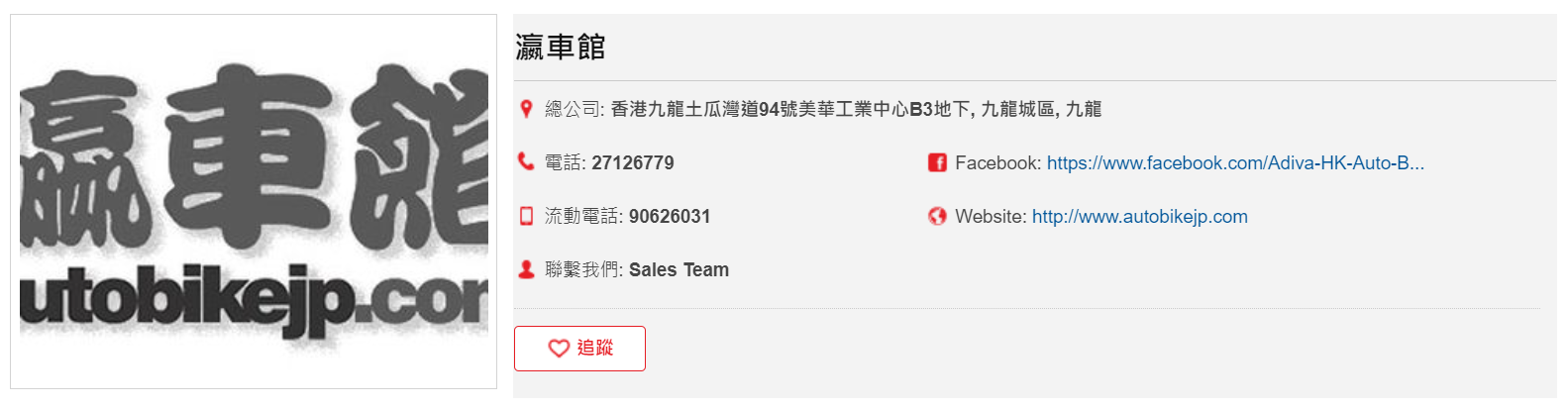Click the red Facebook icon
1568x409 pixels.
[x=937, y=162]
